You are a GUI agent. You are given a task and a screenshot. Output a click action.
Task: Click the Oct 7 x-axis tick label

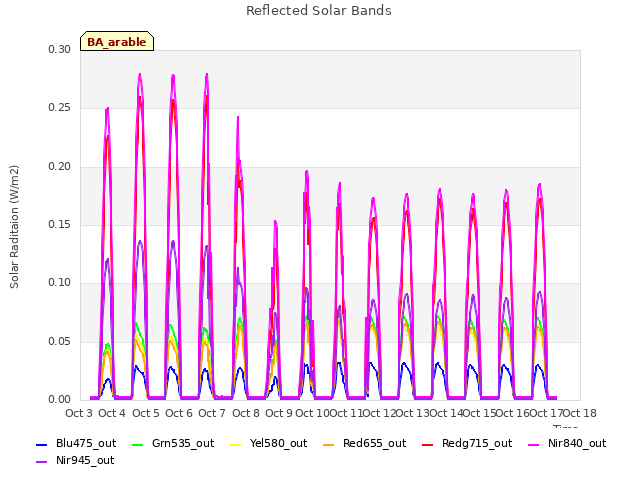pyautogui.click(x=212, y=413)
